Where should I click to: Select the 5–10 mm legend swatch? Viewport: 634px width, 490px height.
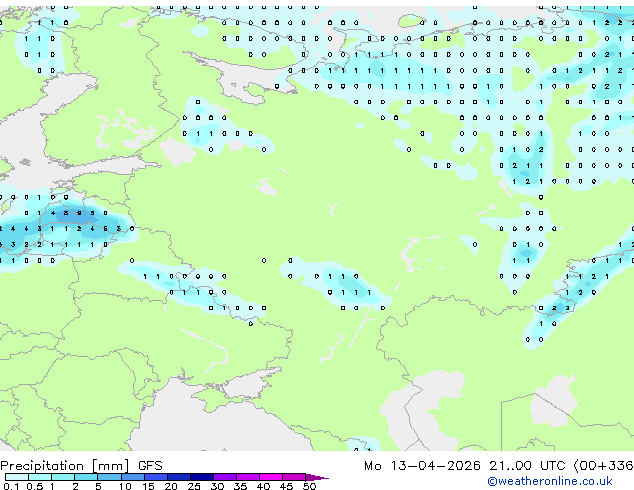[x=109, y=477]
